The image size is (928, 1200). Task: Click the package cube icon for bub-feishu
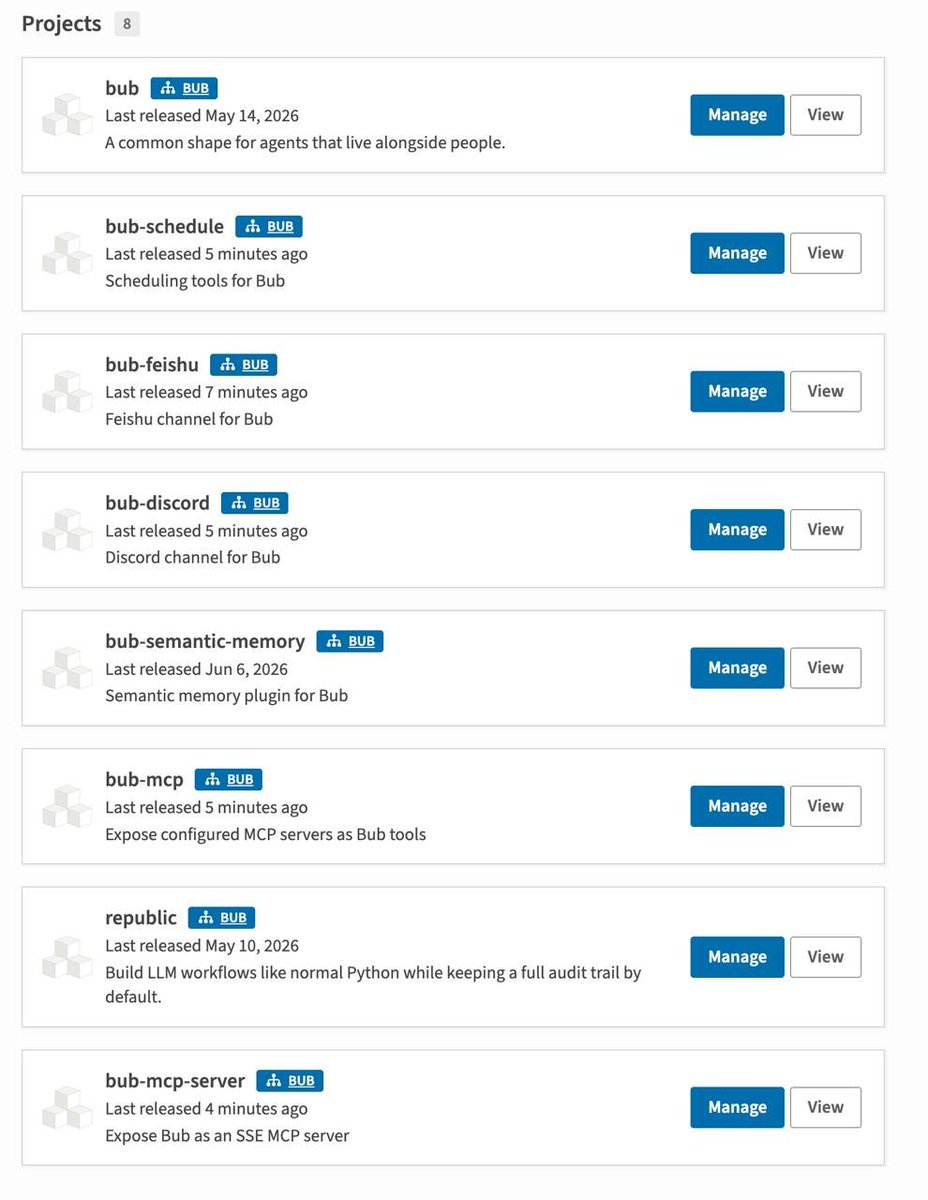pyautogui.click(x=67, y=391)
